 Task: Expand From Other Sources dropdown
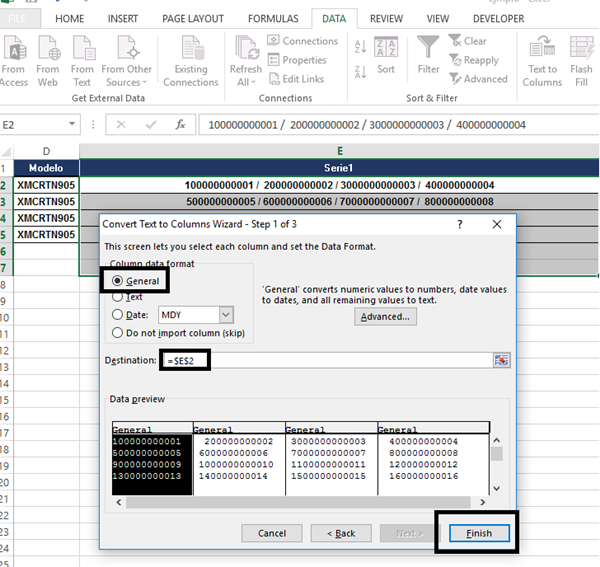(127, 82)
